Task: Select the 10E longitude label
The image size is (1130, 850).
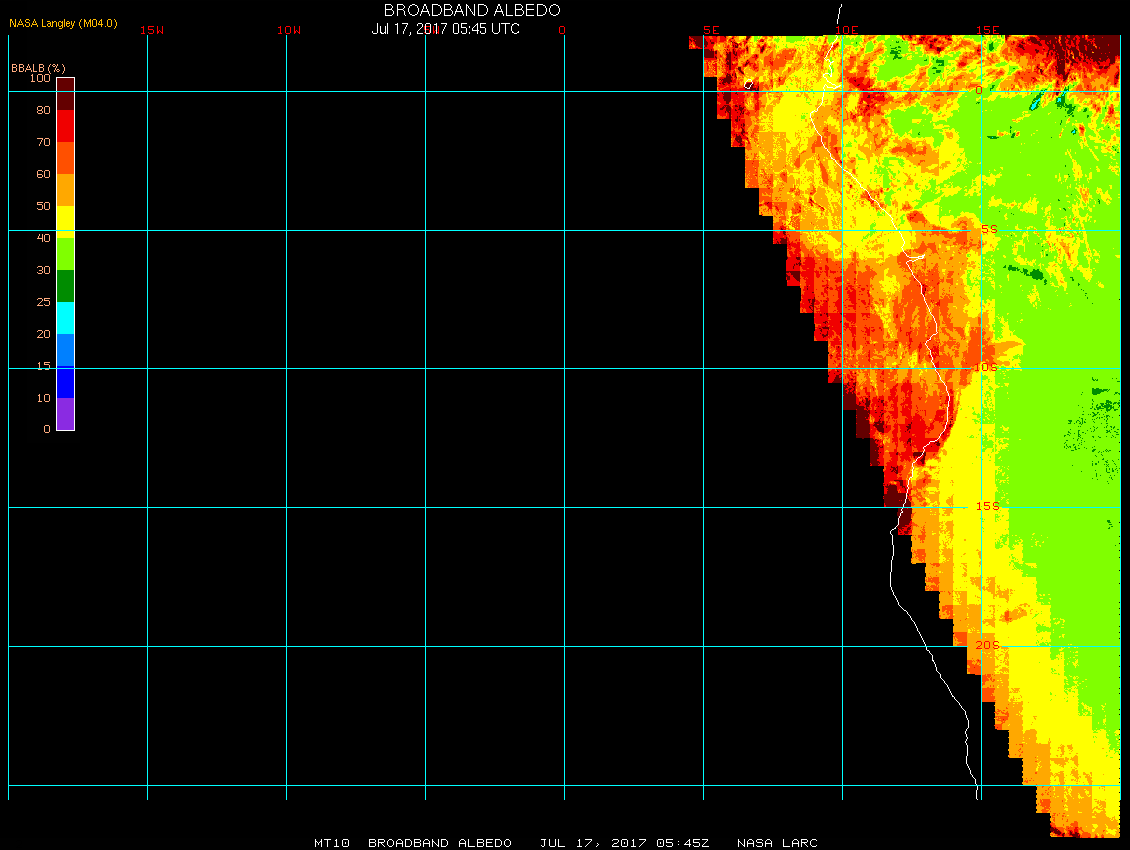Action: pos(847,30)
